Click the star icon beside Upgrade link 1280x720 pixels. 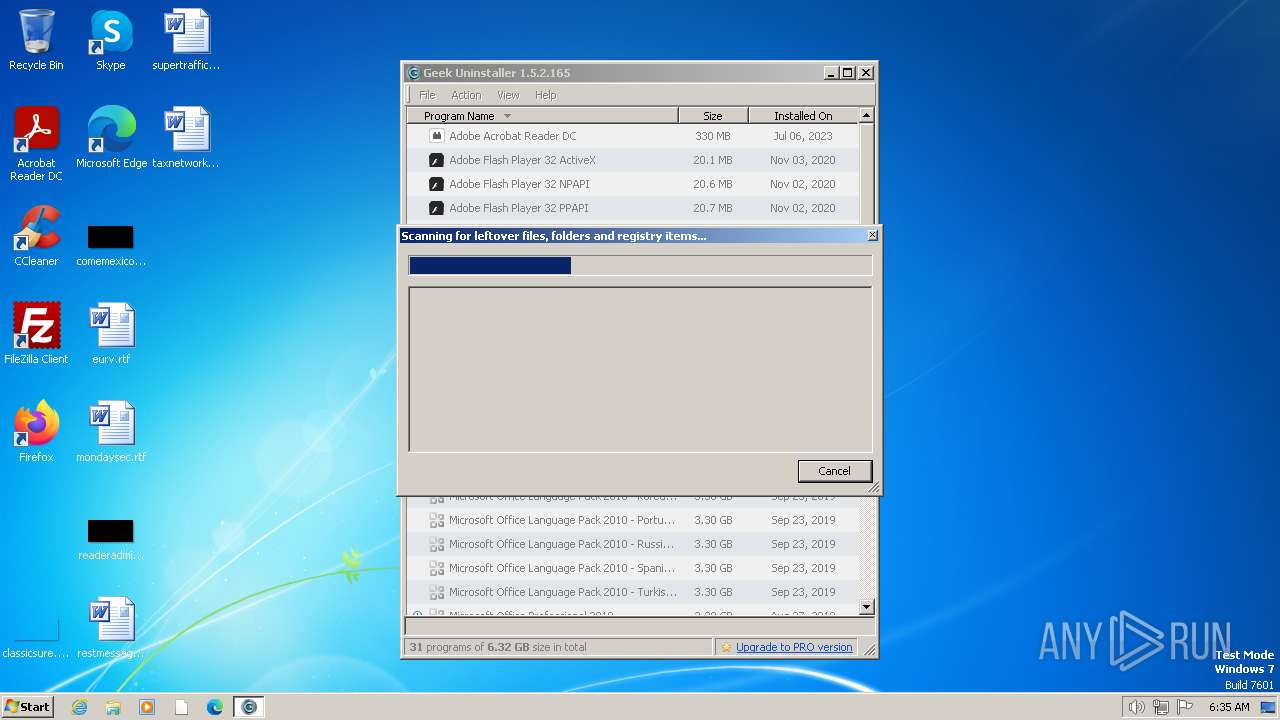coord(726,647)
